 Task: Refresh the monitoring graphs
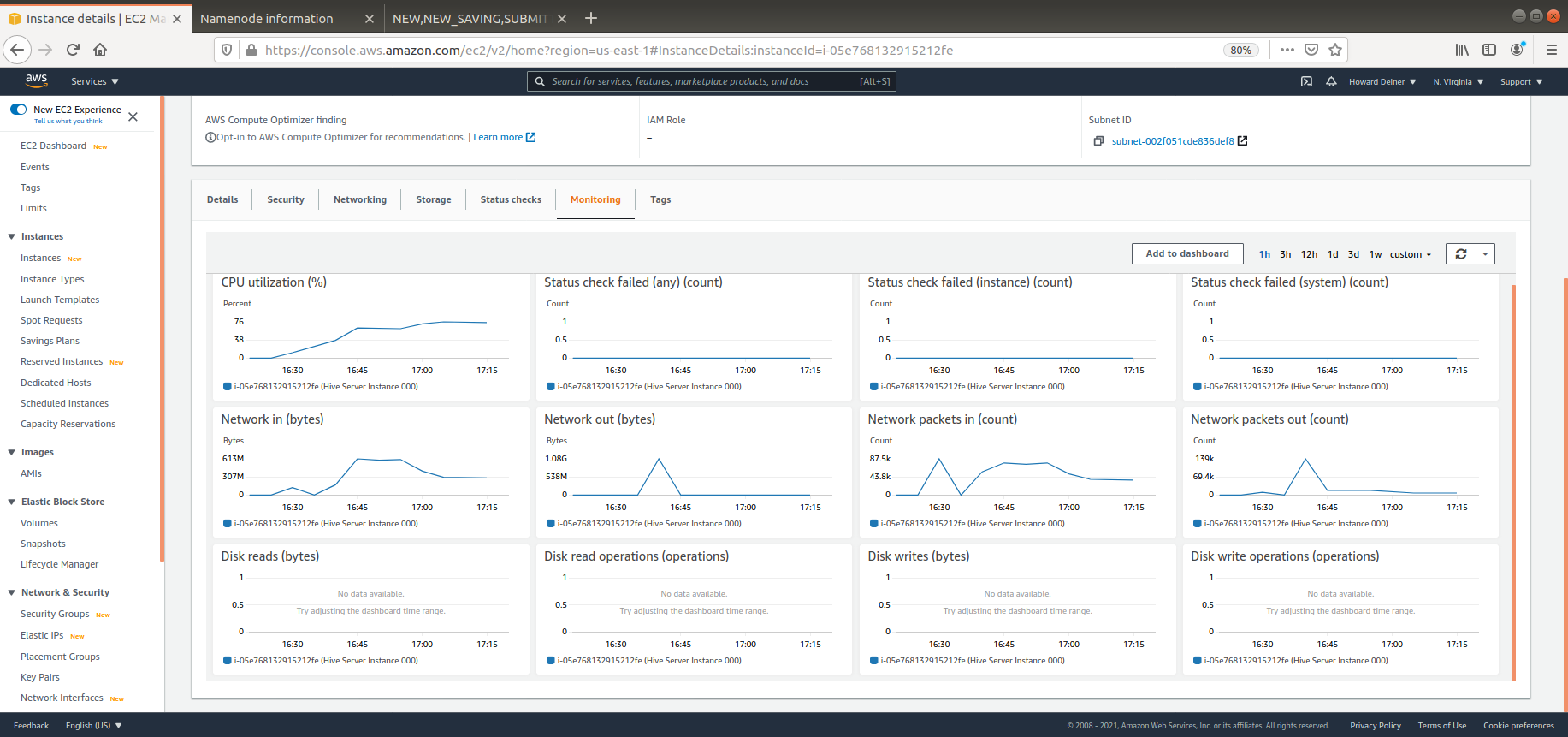tap(1461, 254)
